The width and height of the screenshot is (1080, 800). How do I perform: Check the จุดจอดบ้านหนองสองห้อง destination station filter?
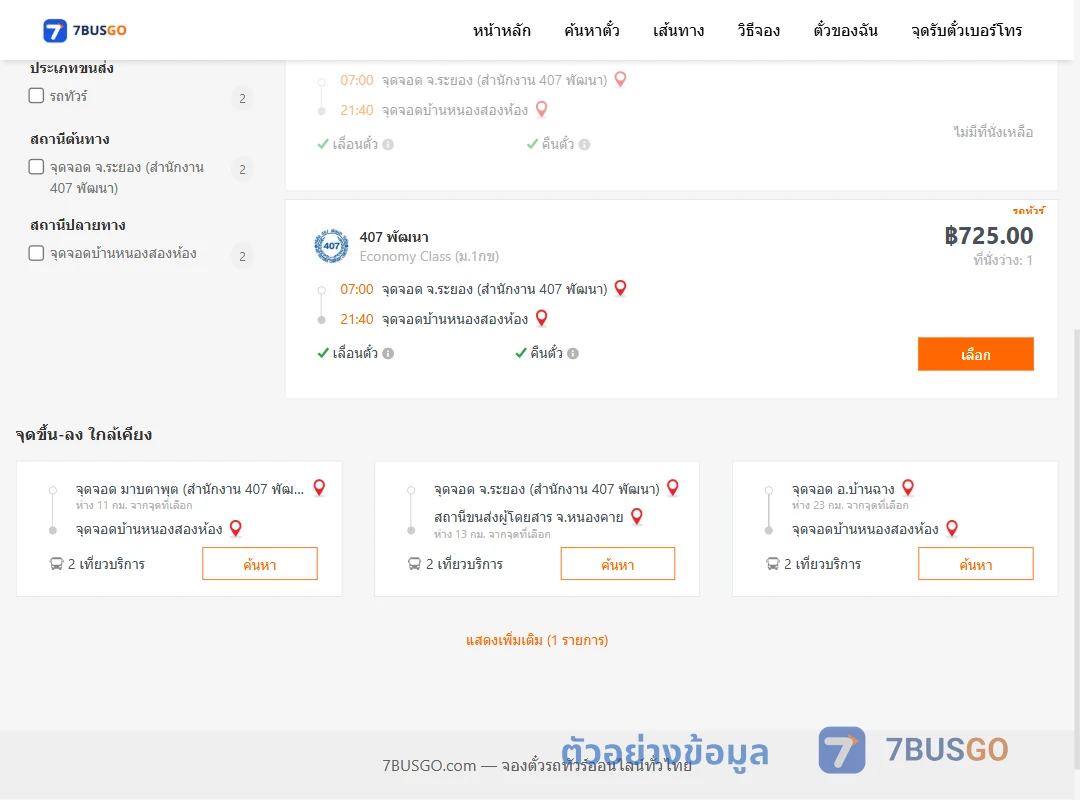(x=37, y=253)
